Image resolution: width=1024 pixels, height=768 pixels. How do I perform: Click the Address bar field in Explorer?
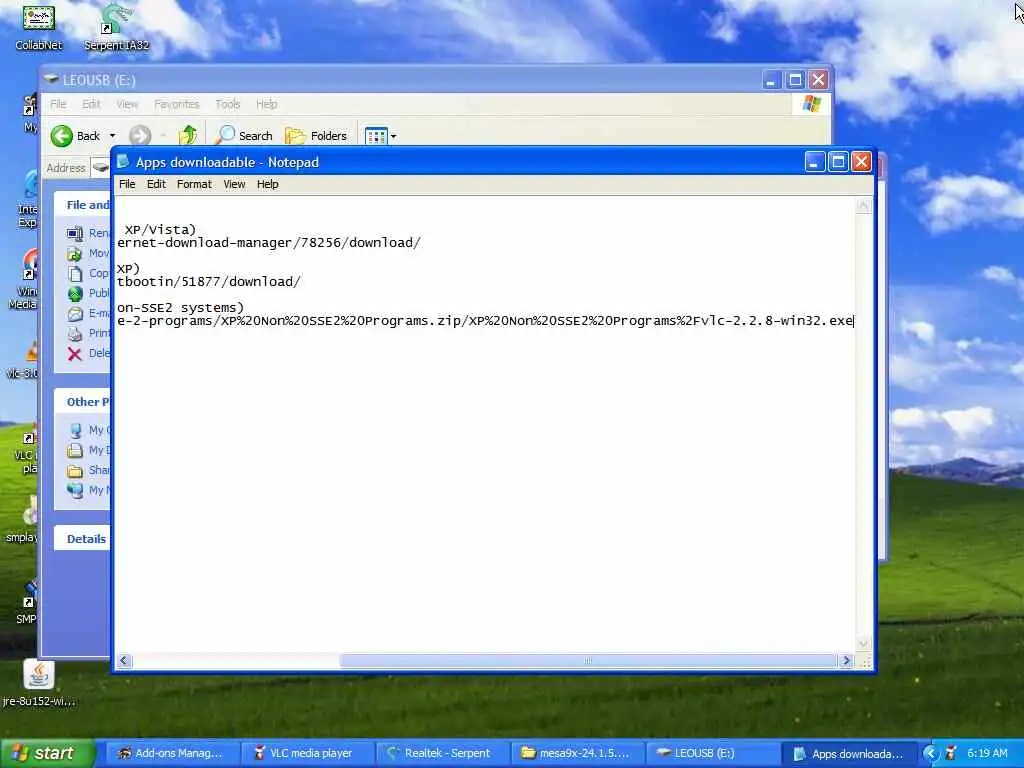tap(100, 168)
